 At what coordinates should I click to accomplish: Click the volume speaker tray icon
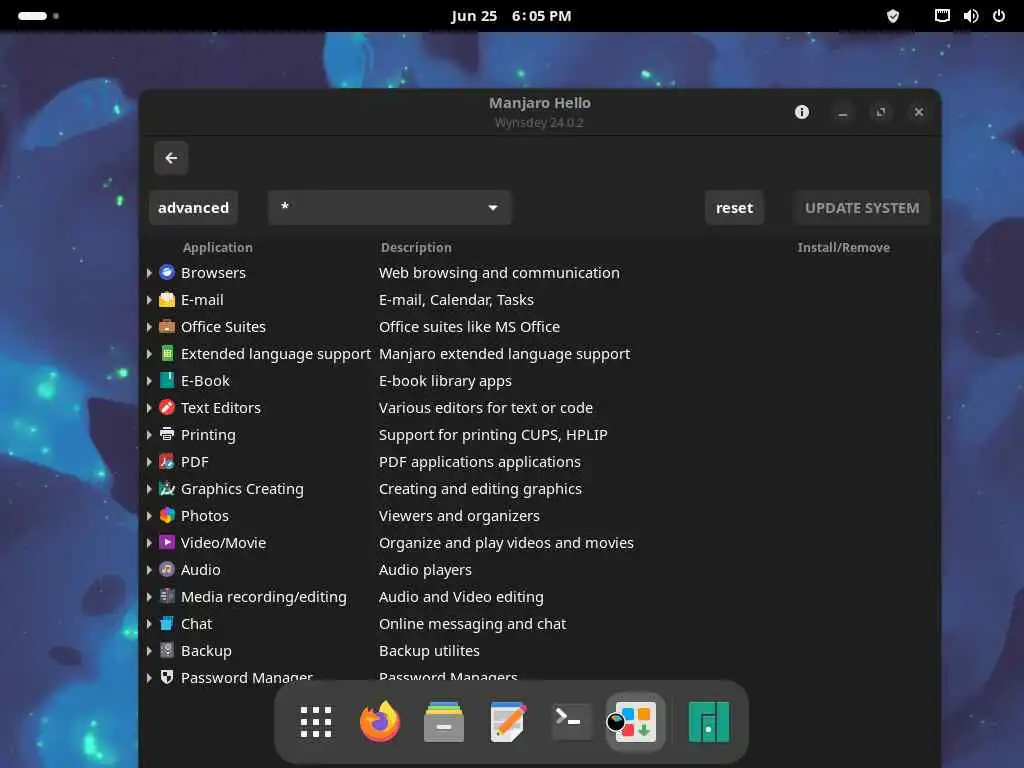tap(970, 16)
